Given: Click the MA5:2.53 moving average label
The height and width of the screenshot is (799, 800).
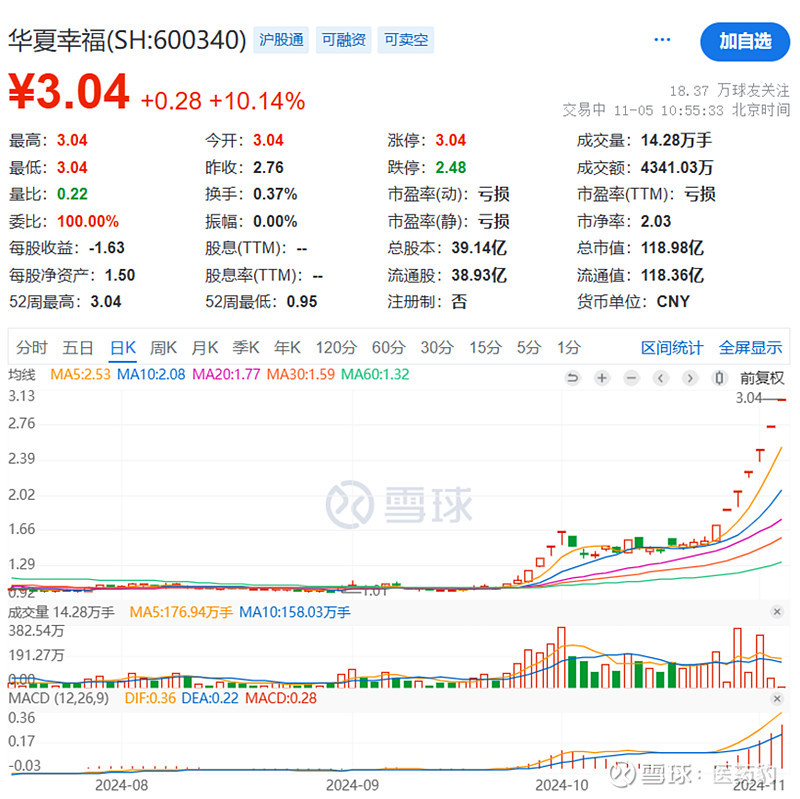Looking at the screenshot, I should [x=80, y=374].
